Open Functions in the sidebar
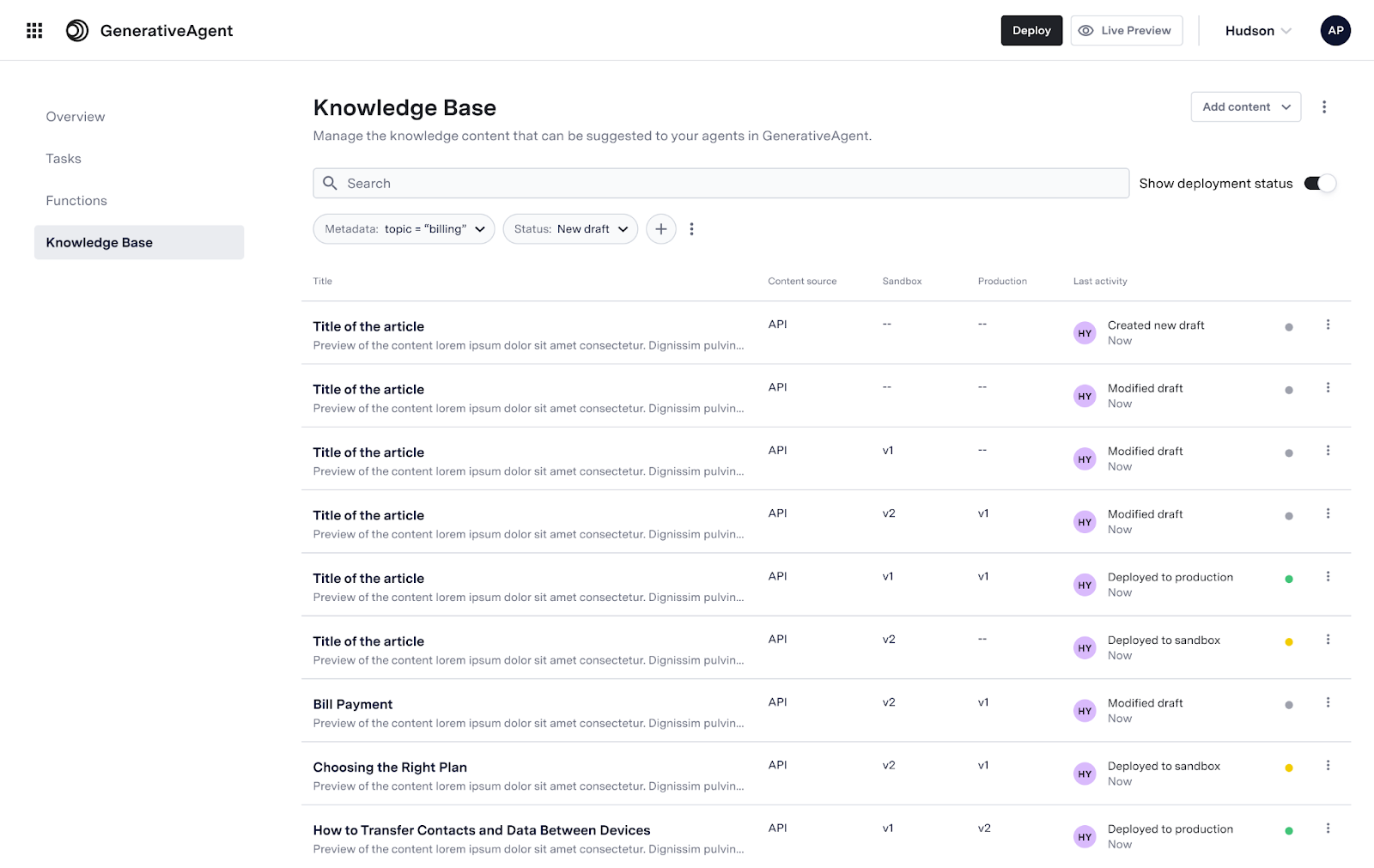 coord(76,201)
